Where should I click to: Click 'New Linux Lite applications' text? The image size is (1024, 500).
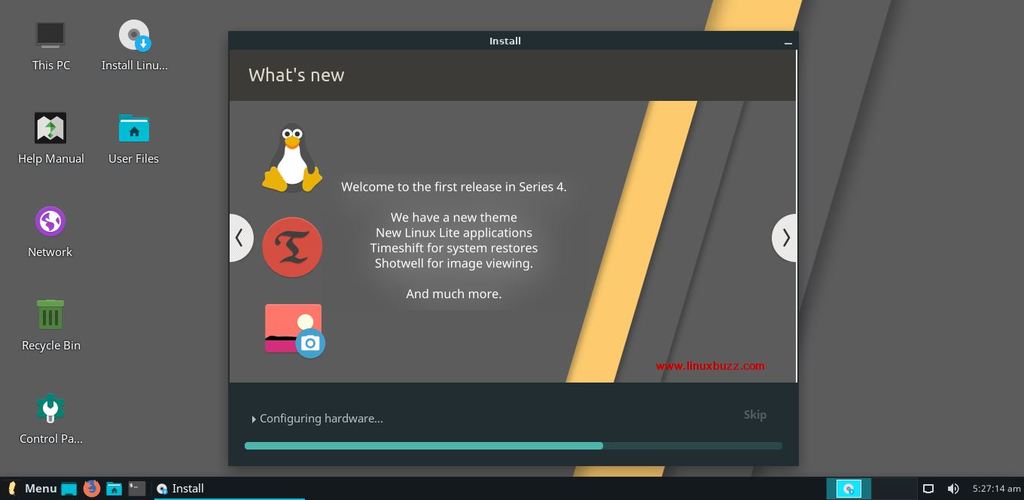[454, 232]
